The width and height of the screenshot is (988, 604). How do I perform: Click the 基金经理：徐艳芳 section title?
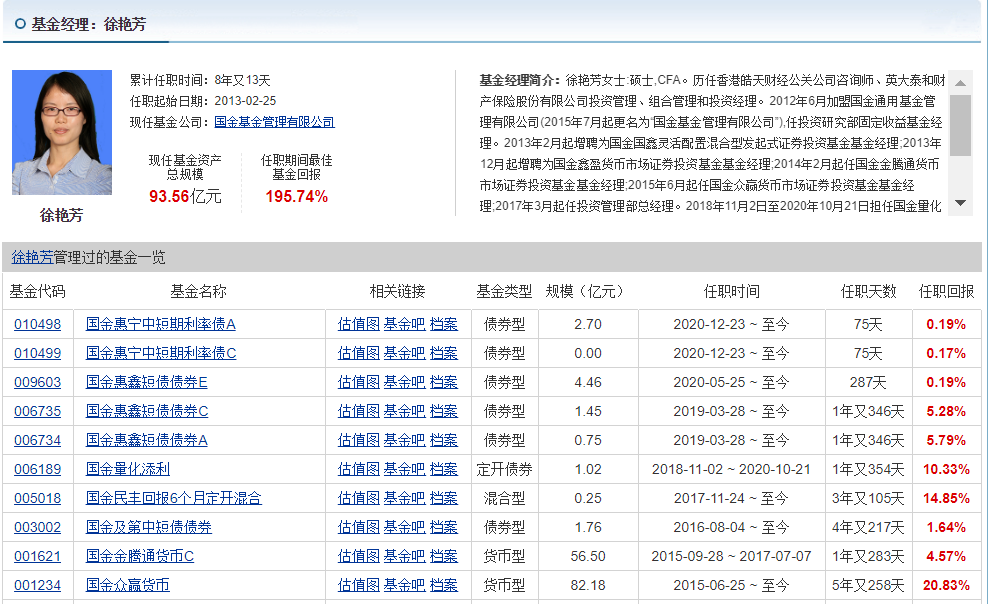(89, 25)
